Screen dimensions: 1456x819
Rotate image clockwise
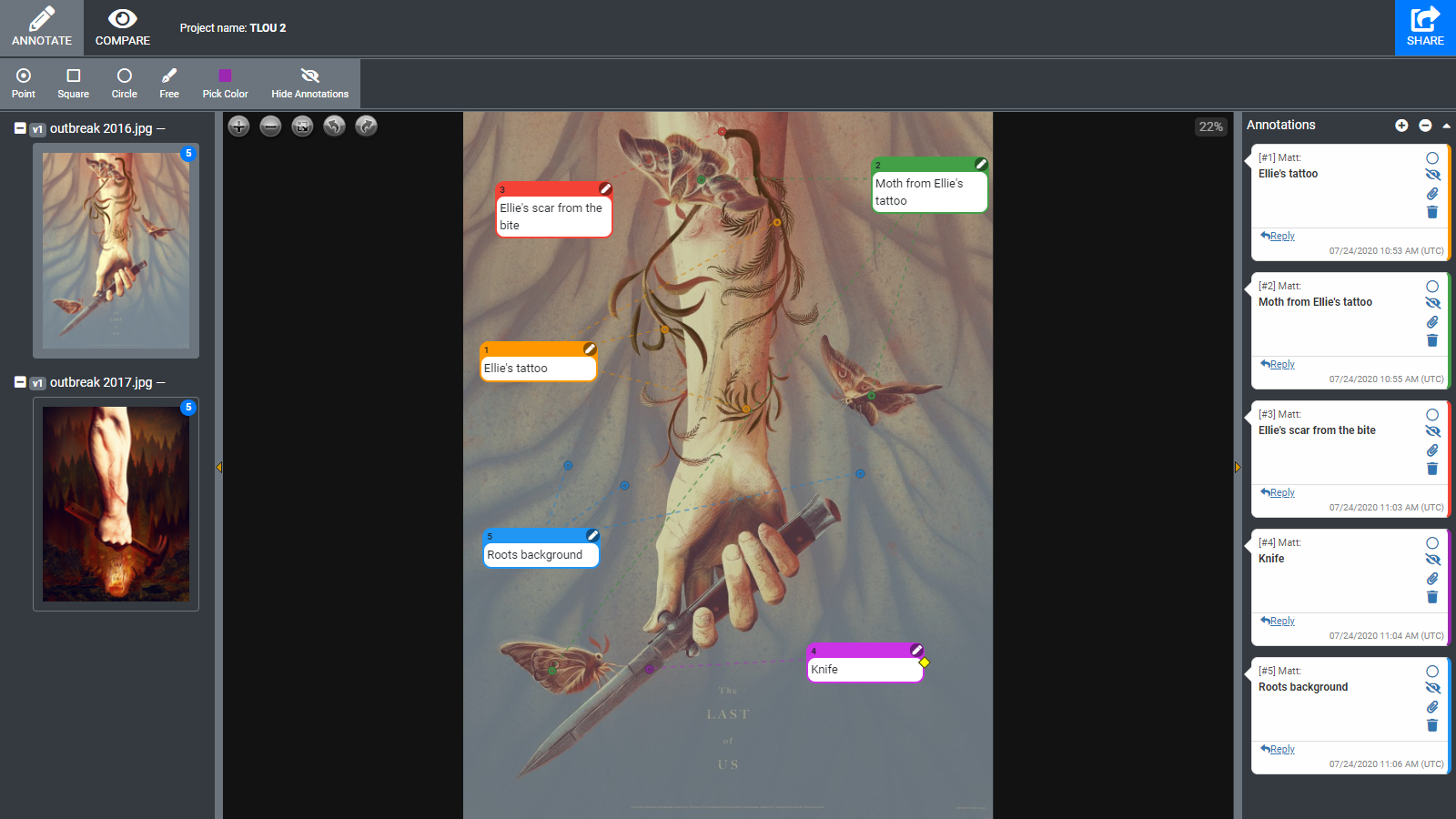tap(366, 126)
